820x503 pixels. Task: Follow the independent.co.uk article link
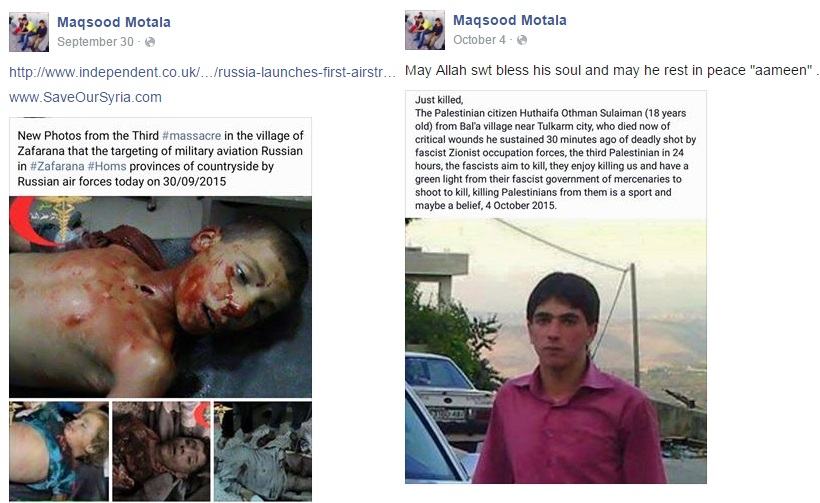[x=202, y=72]
